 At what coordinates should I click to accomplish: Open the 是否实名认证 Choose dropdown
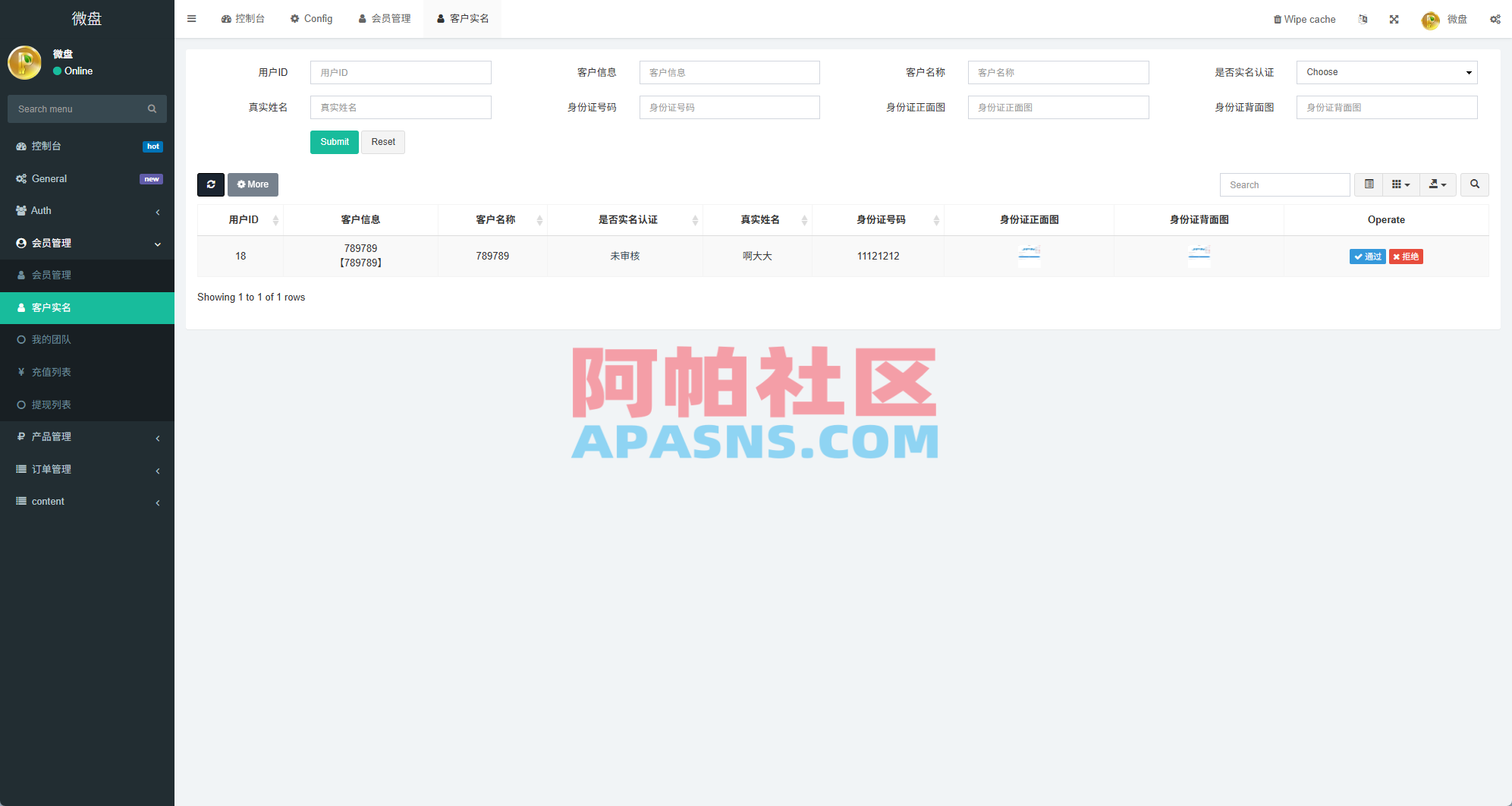point(1387,72)
